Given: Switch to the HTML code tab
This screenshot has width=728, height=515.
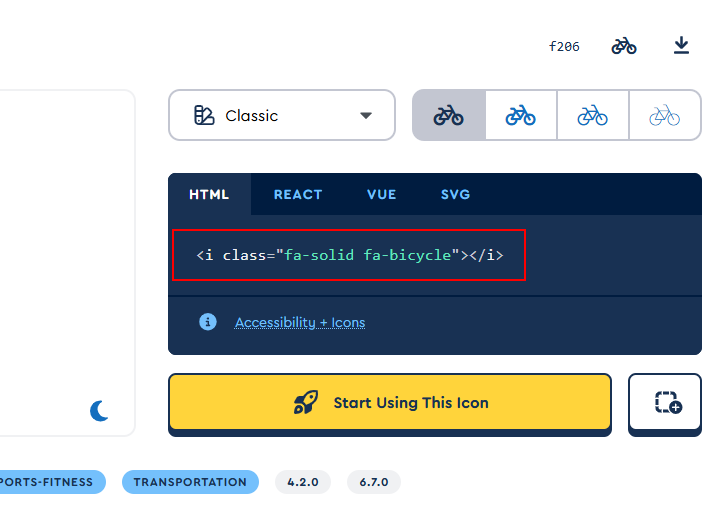Looking at the screenshot, I should [x=209, y=194].
